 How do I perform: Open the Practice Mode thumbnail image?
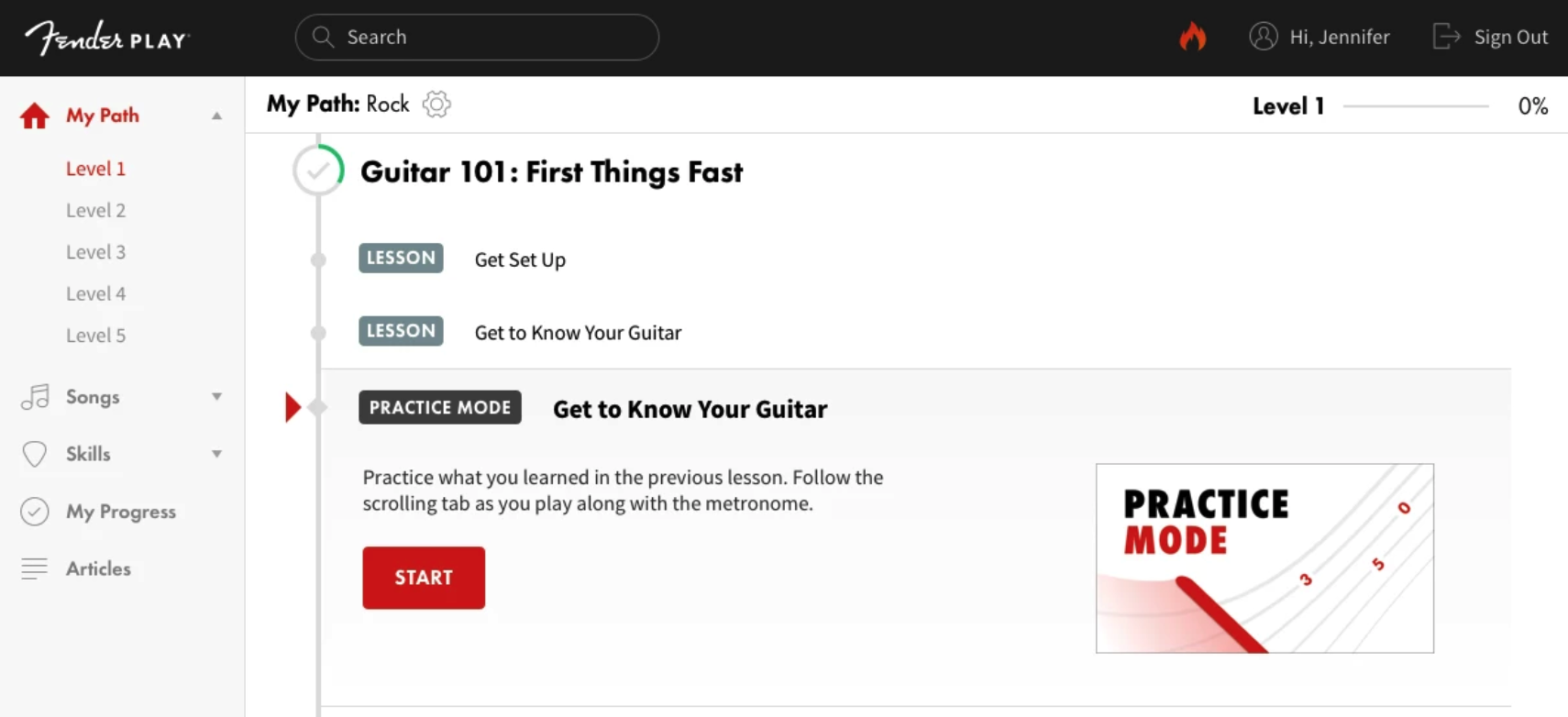pos(1264,558)
